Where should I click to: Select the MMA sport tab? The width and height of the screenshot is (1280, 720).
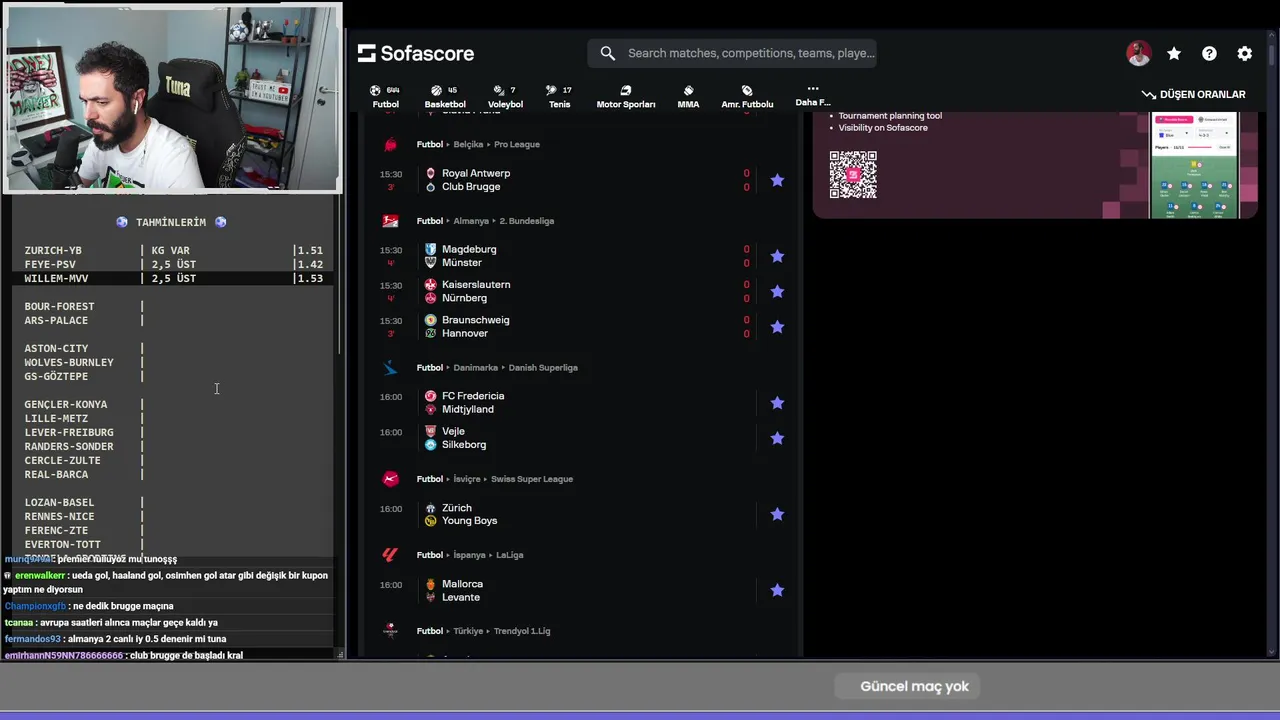[x=688, y=97]
